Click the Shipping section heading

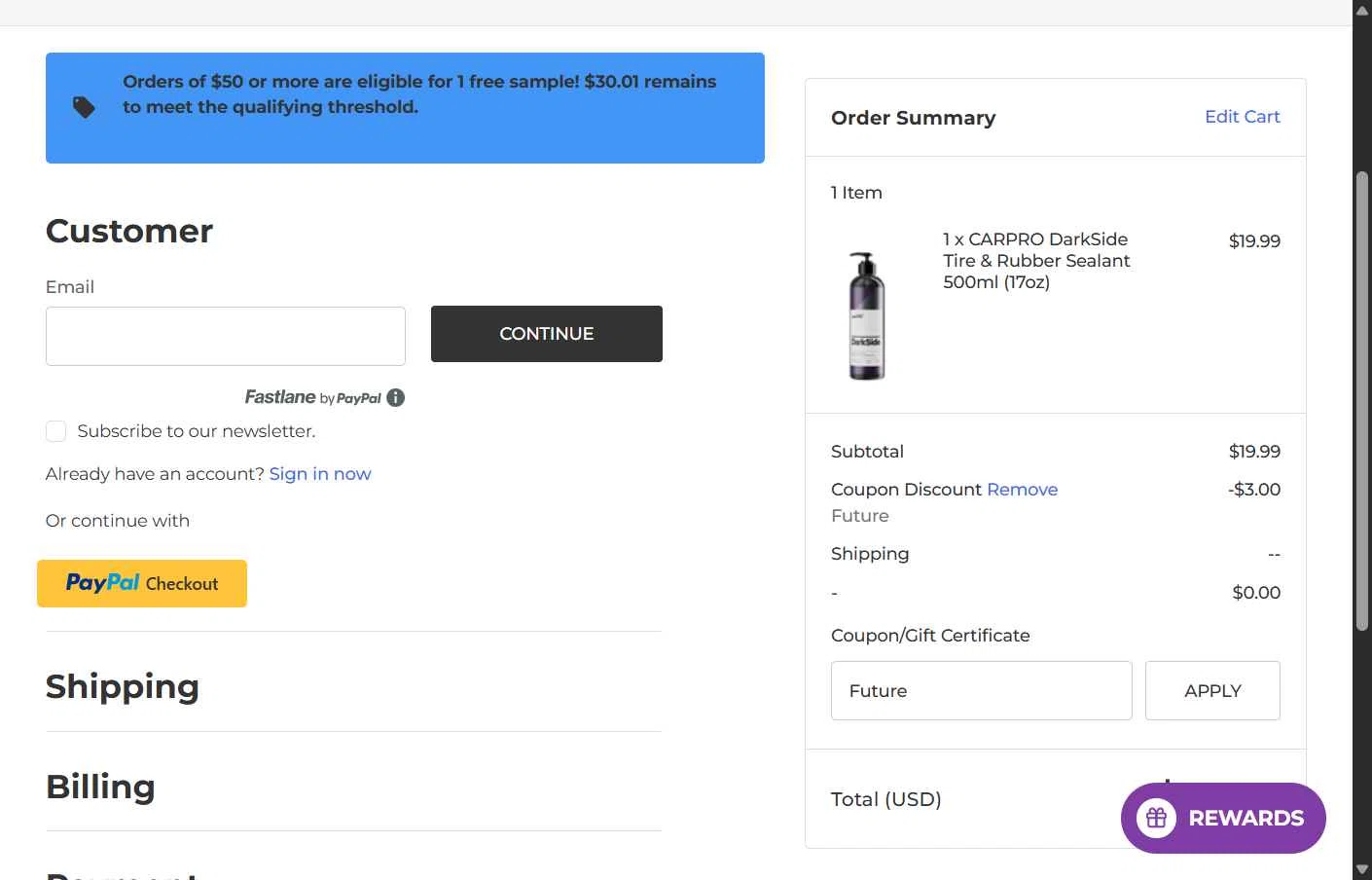(x=123, y=686)
